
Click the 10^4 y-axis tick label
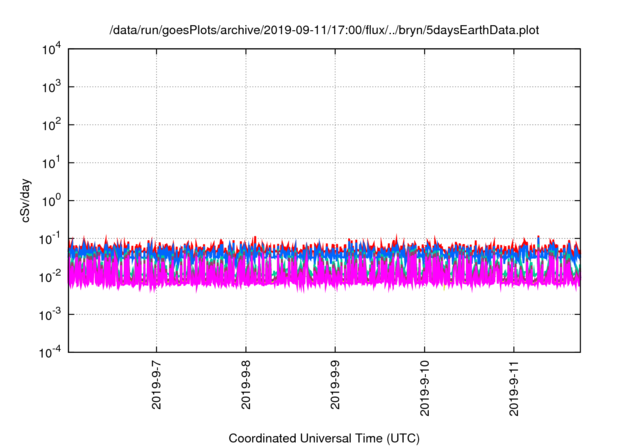(51, 50)
